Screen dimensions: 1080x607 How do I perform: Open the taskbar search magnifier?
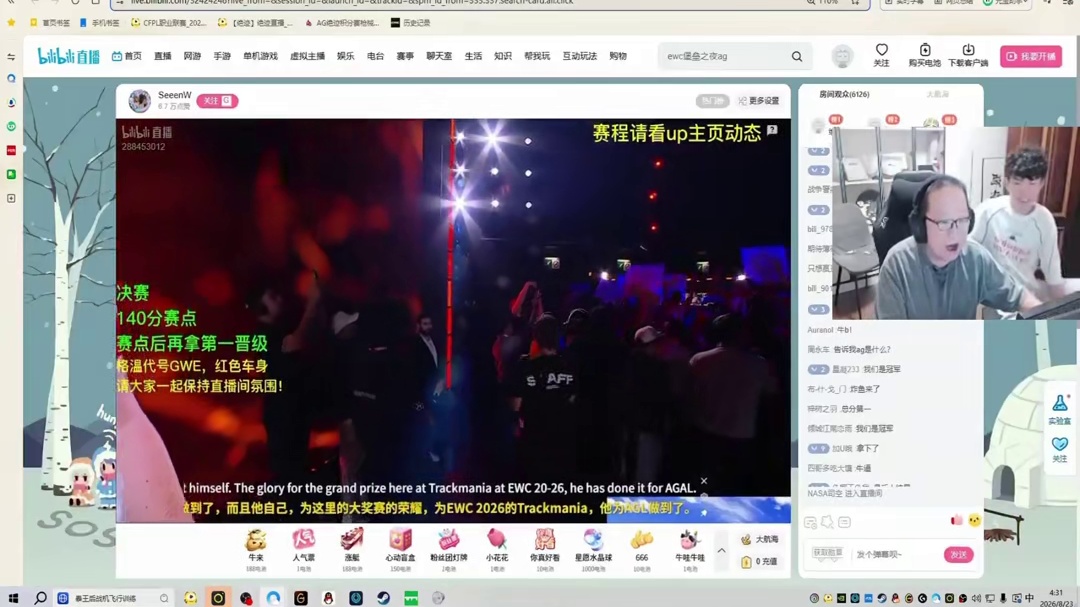point(40,598)
